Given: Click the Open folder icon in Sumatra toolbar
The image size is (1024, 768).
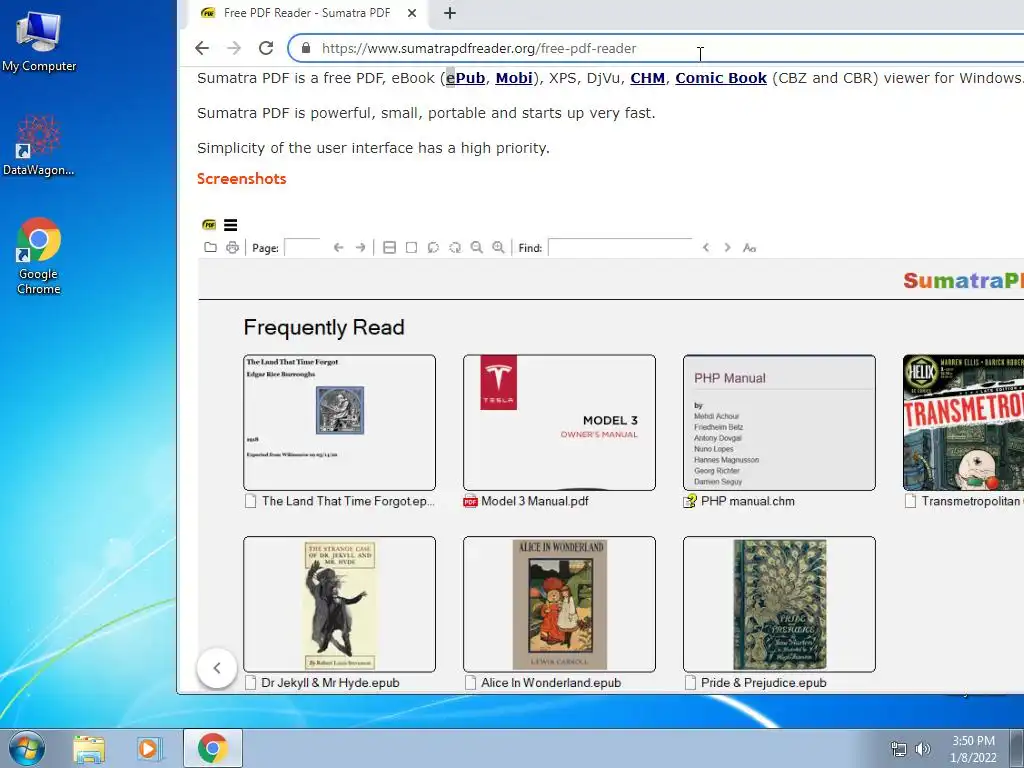Looking at the screenshot, I should click(210, 248).
